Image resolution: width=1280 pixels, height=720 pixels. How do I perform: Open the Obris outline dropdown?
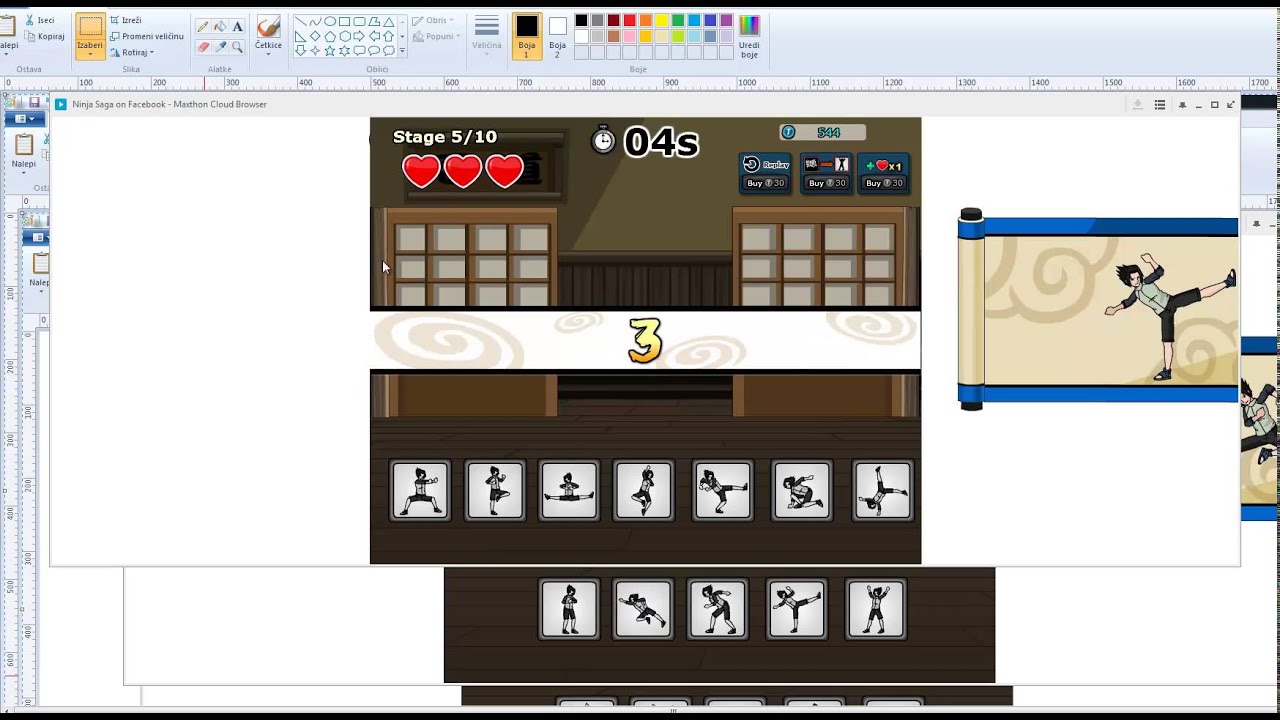[x=433, y=20]
